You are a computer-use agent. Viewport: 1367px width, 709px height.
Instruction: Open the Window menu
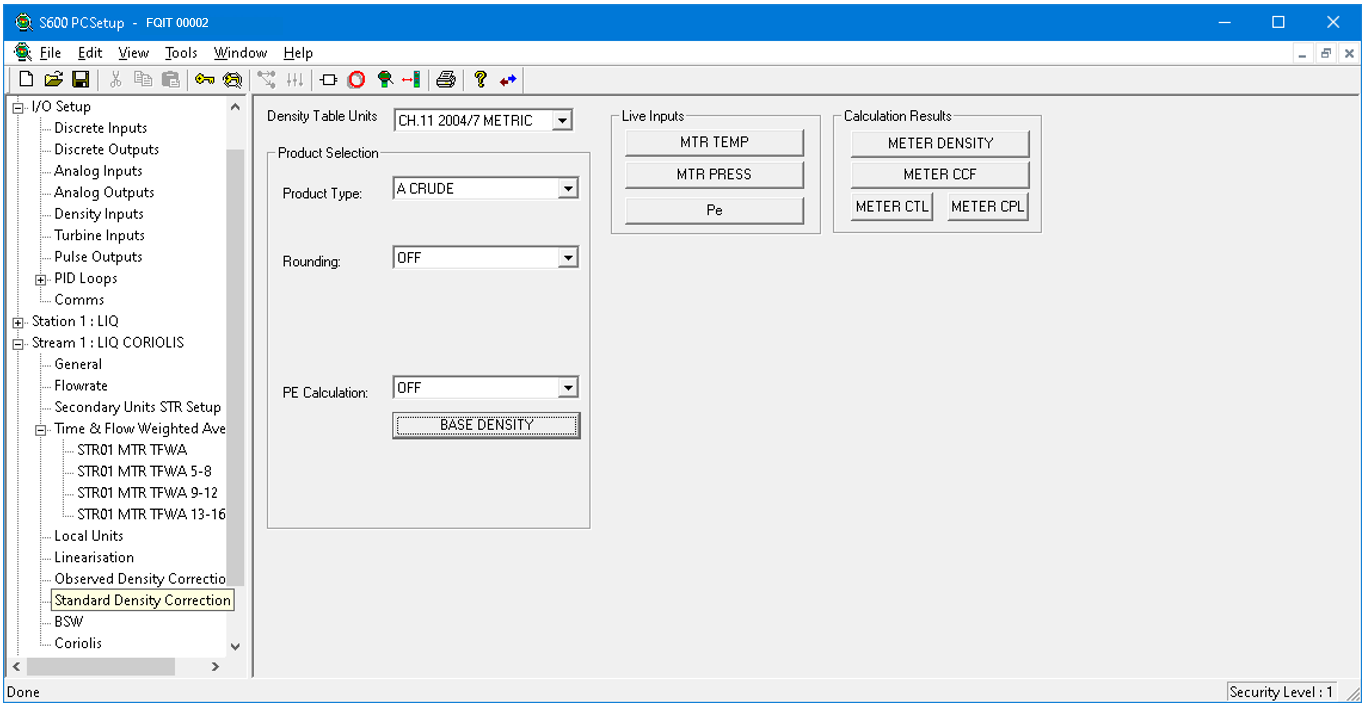click(x=240, y=53)
